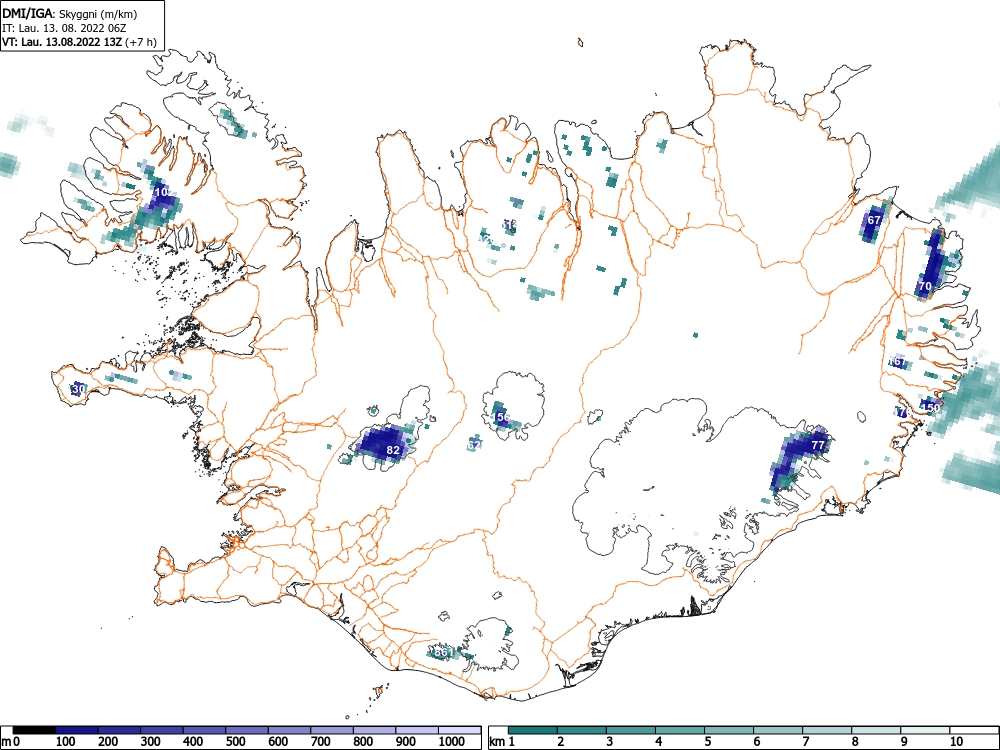The height and width of the screenshot is (750, 1000).
Task: Click the '100' label on meter scale
Action: (66, 742)
